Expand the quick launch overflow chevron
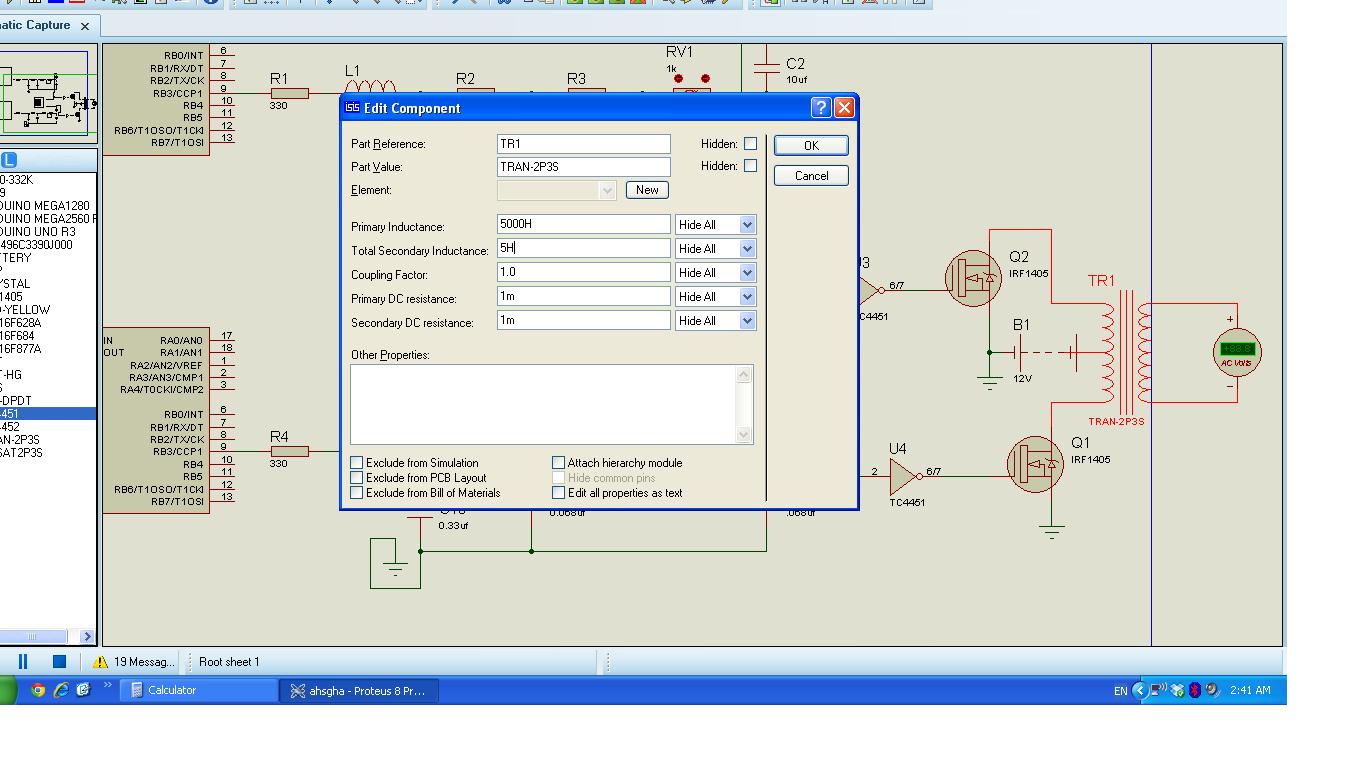Viewport: 1366px width, 768px height. tap(107, 687)
